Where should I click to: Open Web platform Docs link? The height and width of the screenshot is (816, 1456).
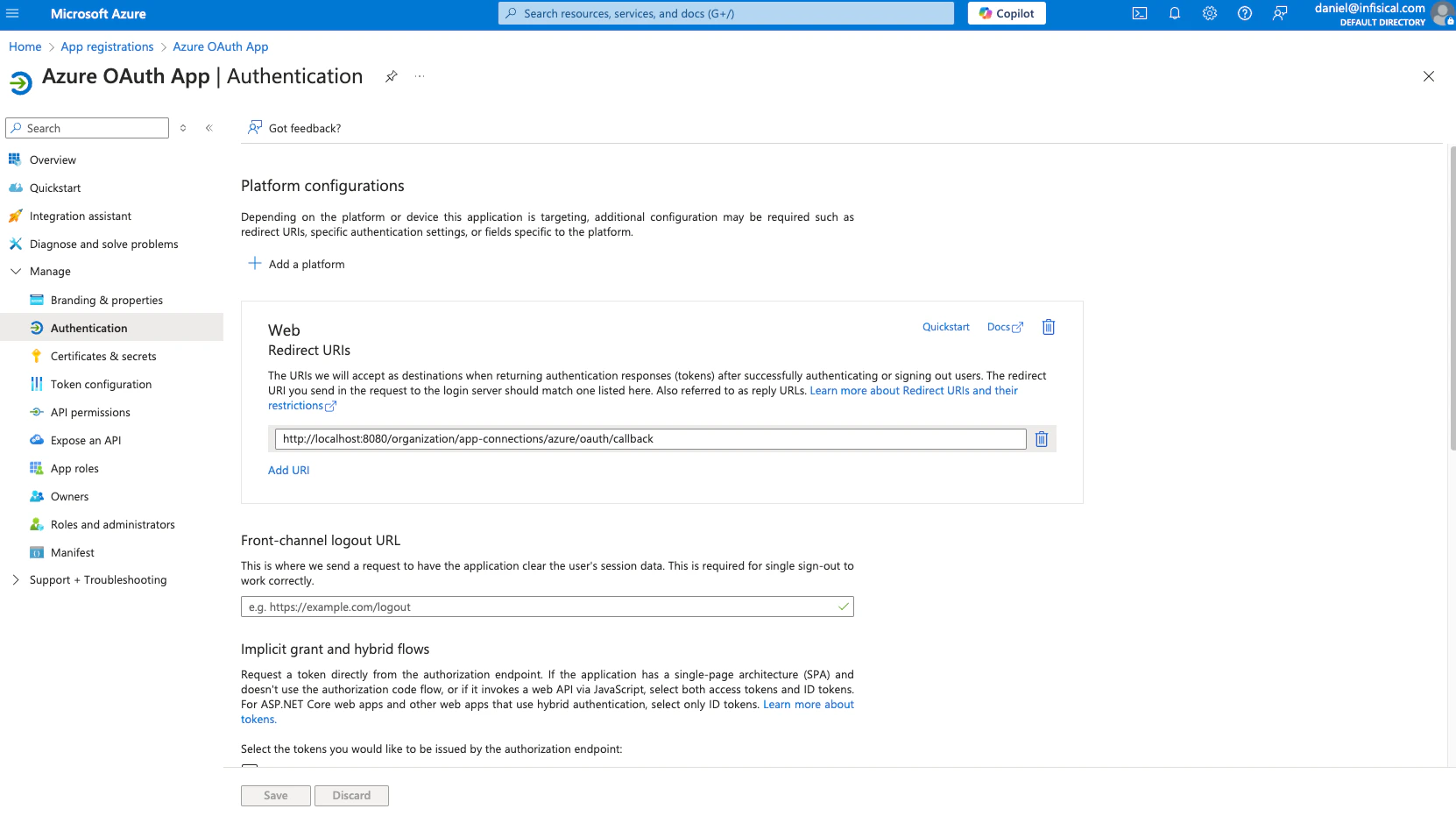tap(1005, 327)
